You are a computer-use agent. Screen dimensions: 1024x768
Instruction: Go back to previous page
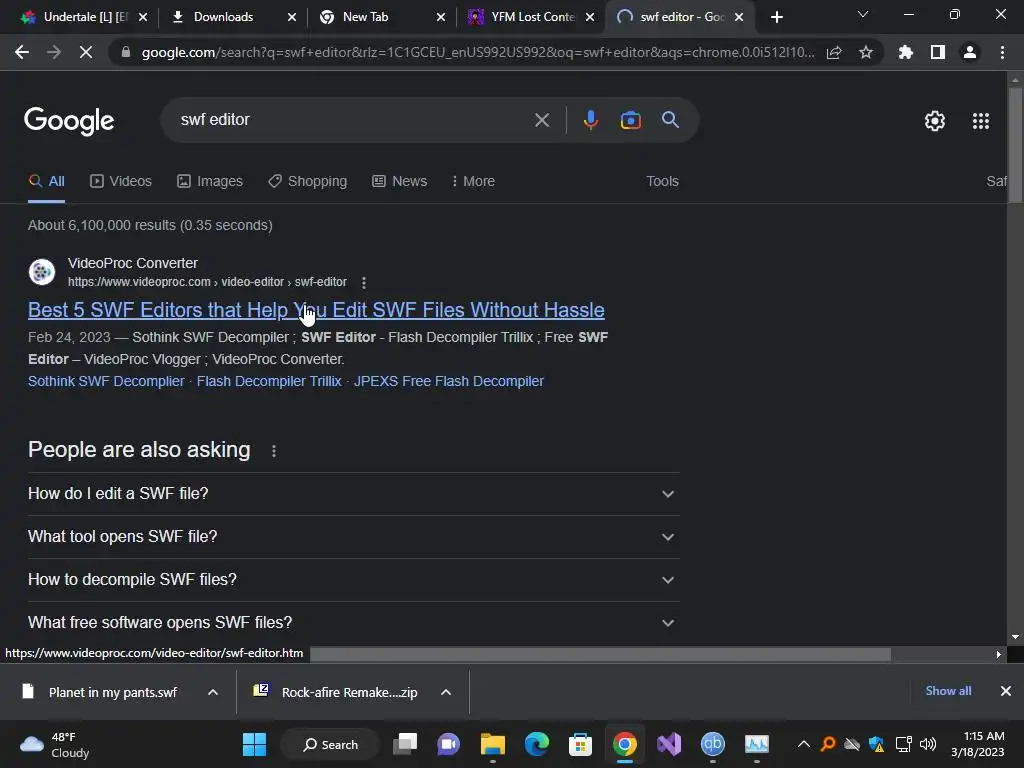click(22, 52)
